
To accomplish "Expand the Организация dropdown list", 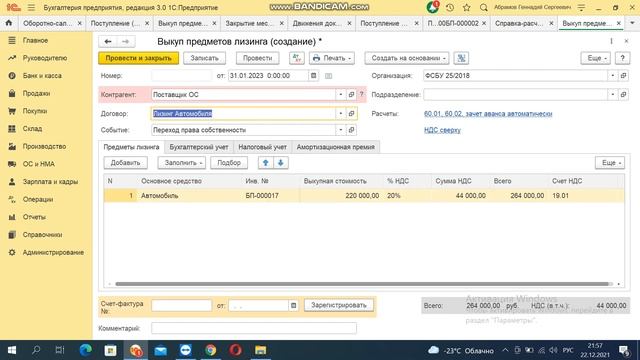I will point(613,76).
